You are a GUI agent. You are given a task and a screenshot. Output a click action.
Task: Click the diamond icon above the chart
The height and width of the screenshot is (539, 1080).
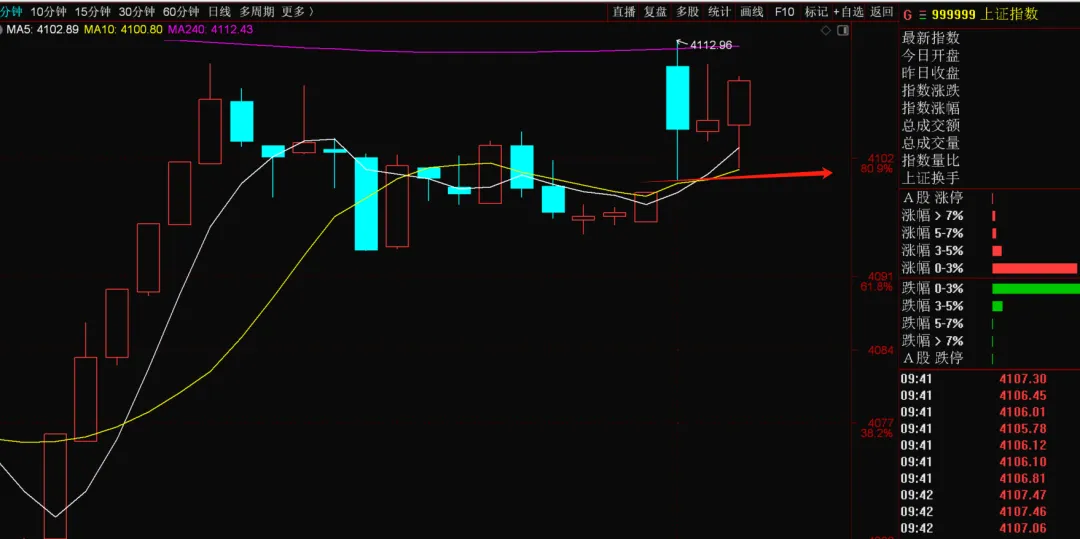coord(826,30)
